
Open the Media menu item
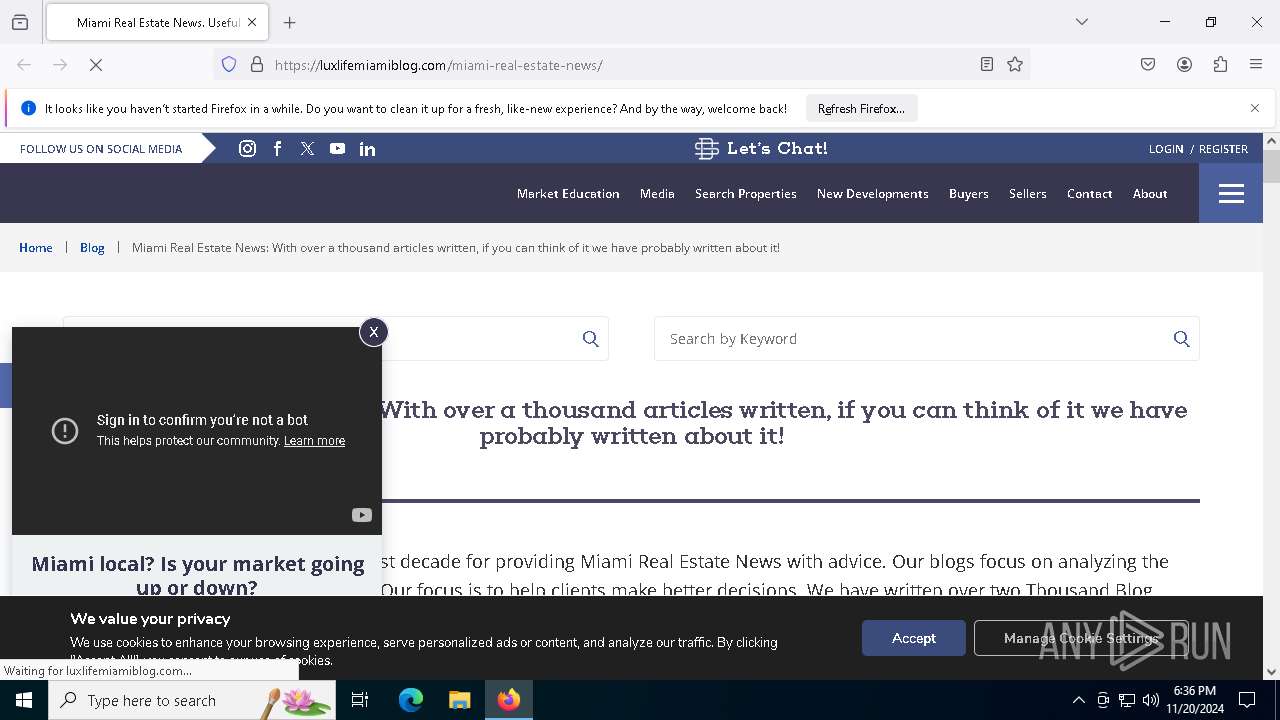coord(657,194)
